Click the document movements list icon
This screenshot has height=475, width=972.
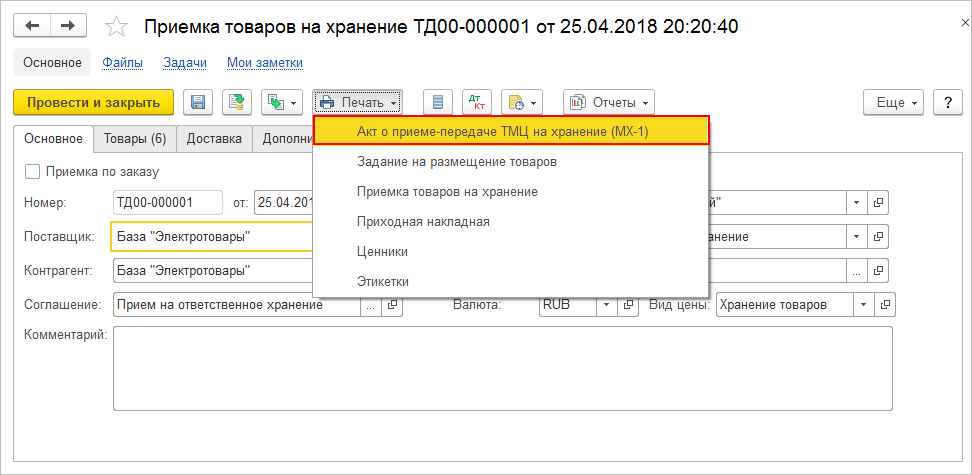click(x=436, y=102)
